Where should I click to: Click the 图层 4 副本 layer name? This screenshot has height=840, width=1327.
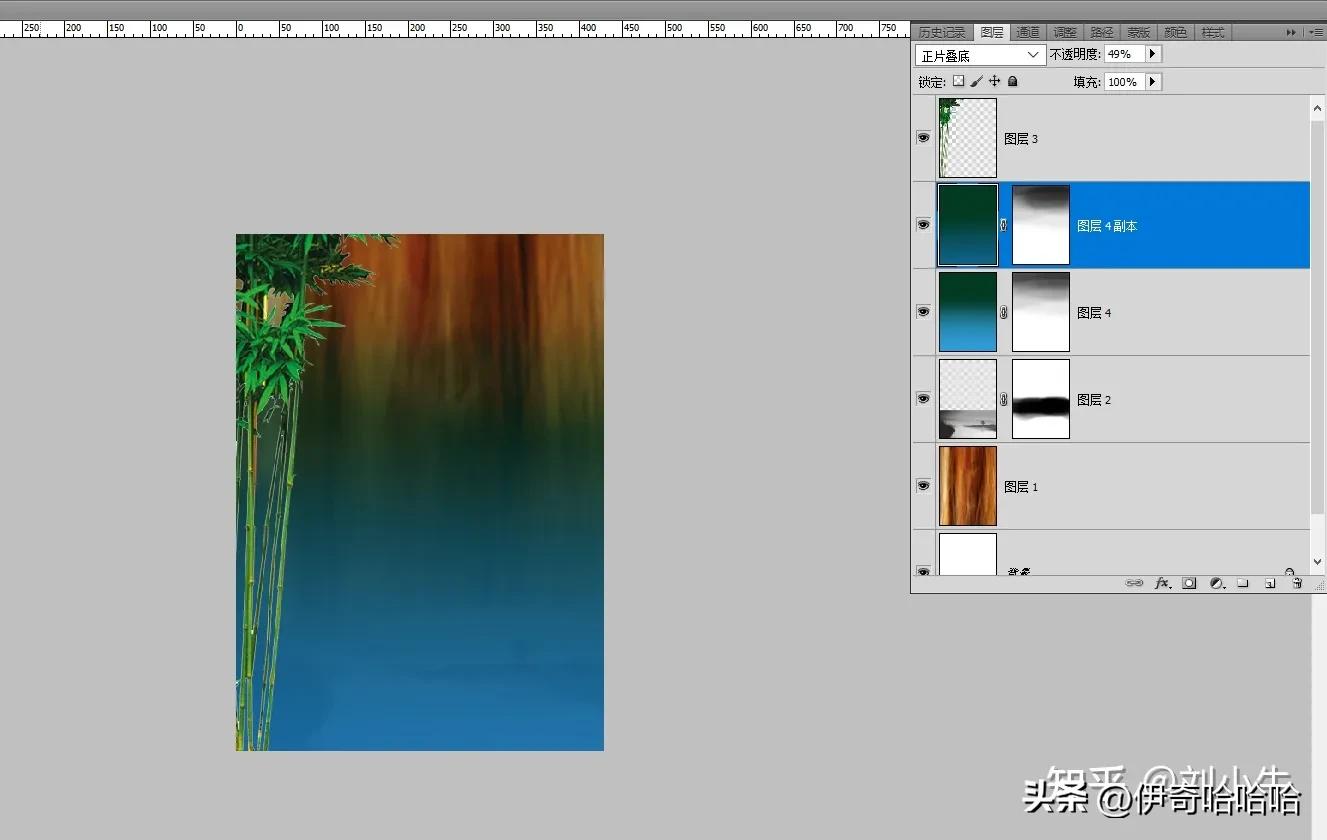1107,226
